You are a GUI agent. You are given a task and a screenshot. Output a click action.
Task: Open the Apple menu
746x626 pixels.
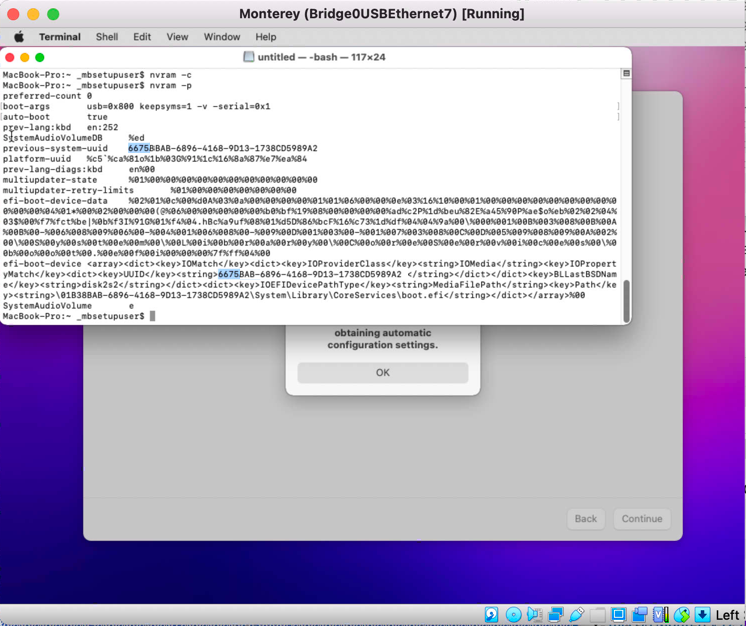click(x=19, y=37)
